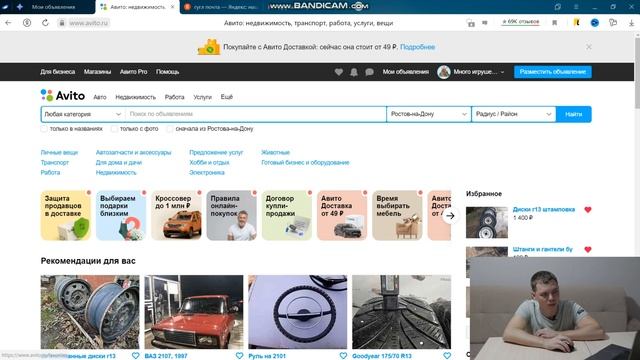Open Защита продавцов в доставке story card
This screenshot has height=360, width=640.
[66, 216]
